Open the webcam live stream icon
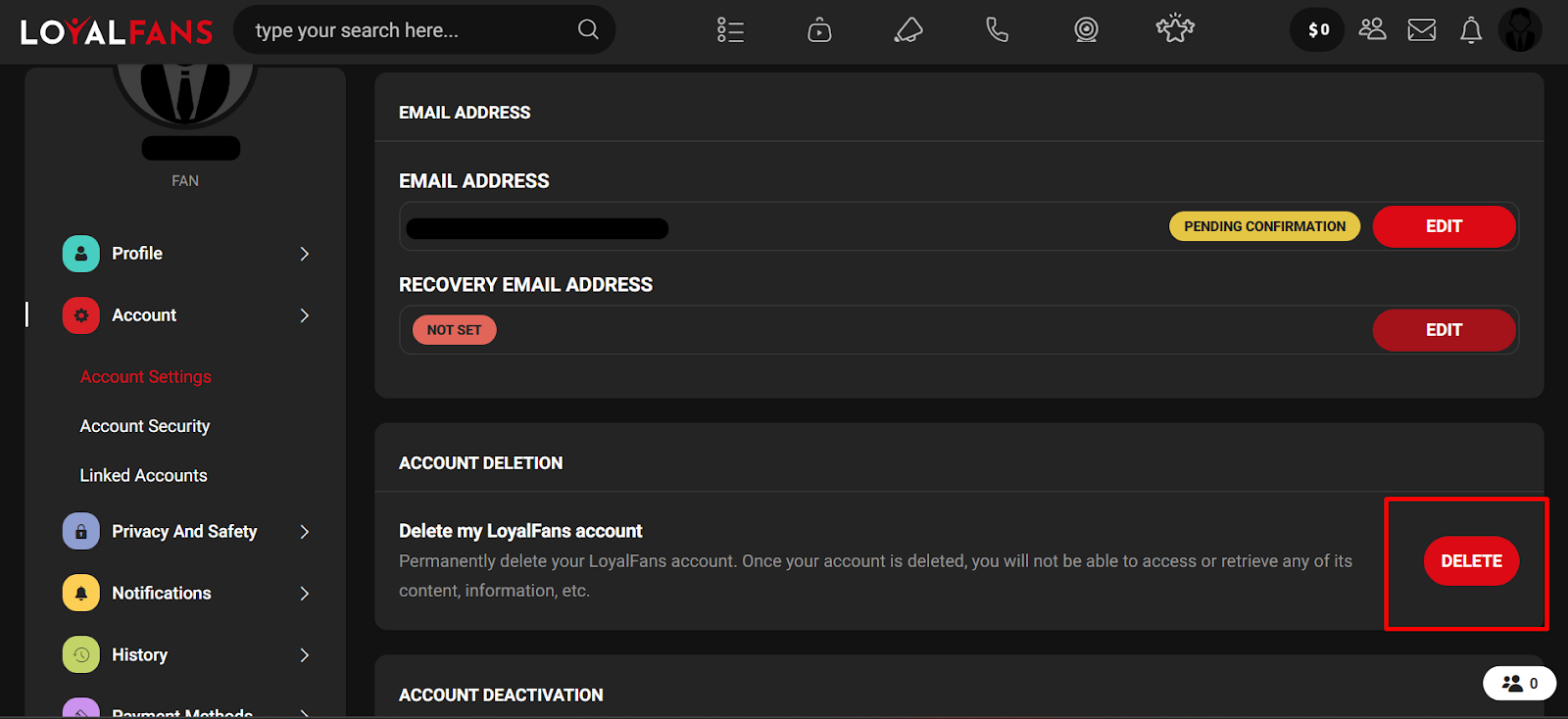The height and width of the screenshot is (719, 1568). 1086,30
